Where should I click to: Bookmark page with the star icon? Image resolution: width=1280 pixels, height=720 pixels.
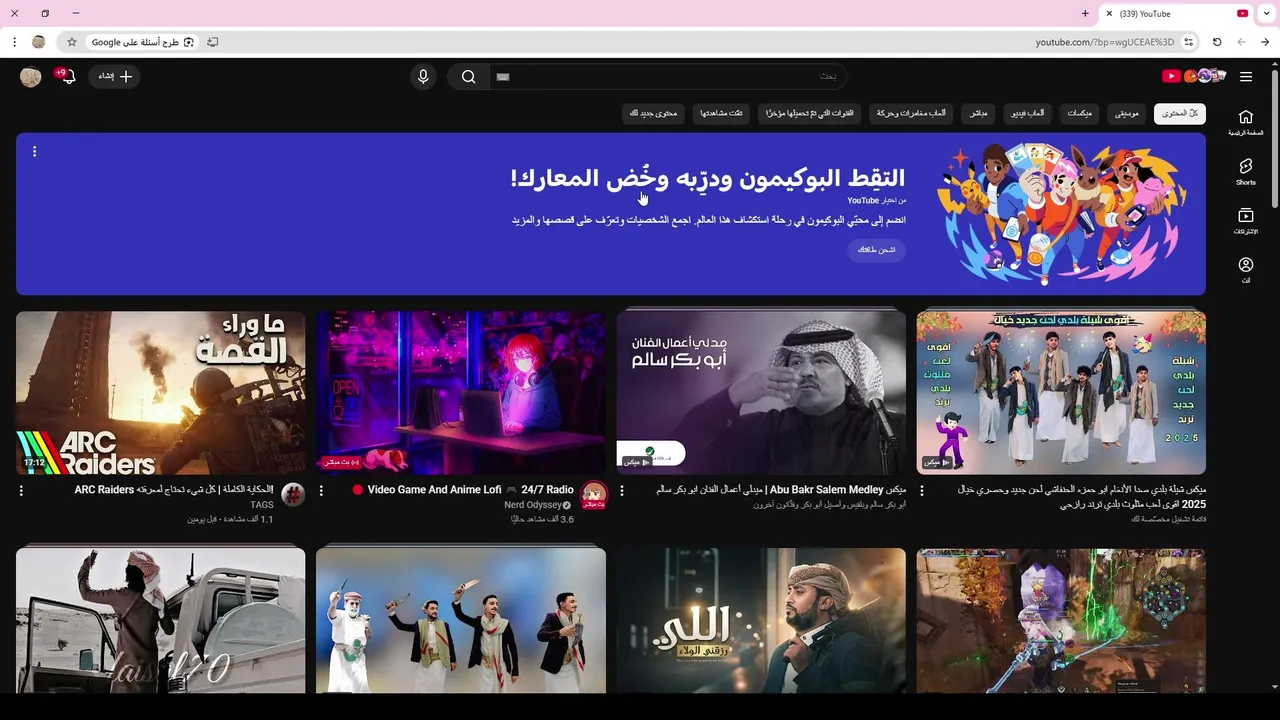click(71, 42)
